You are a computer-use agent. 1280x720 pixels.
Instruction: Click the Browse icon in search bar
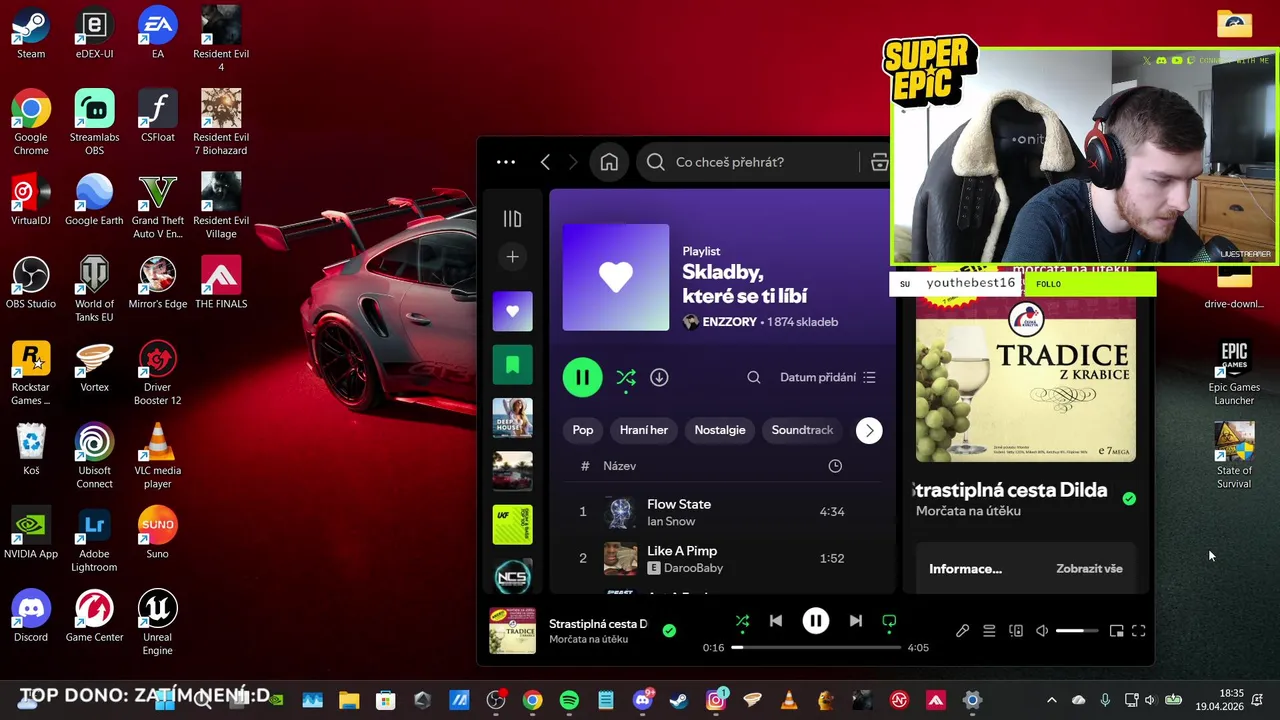pos(879,162)
